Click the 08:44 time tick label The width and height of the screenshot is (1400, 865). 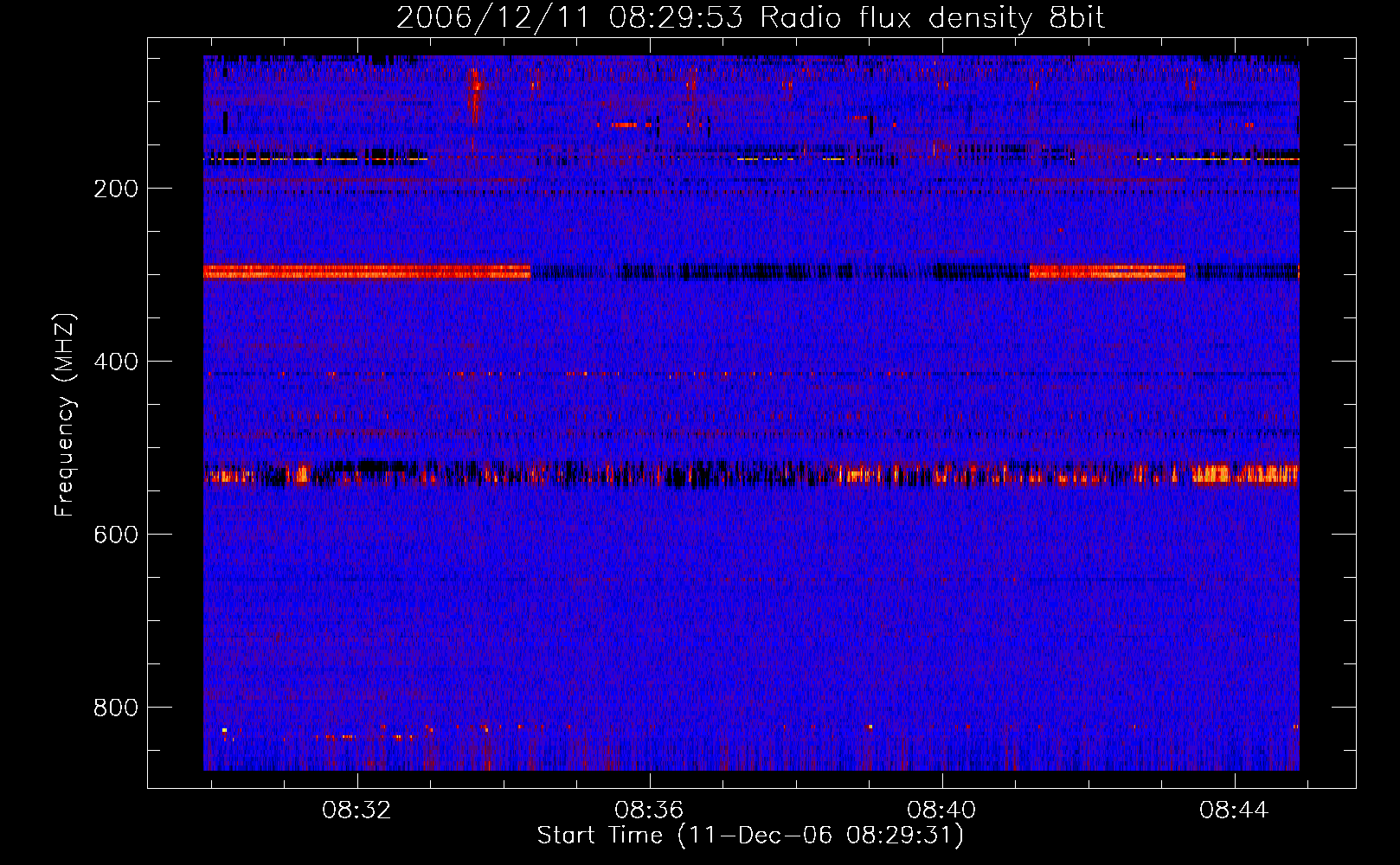pyautogui.click(x=1234, y=811)
